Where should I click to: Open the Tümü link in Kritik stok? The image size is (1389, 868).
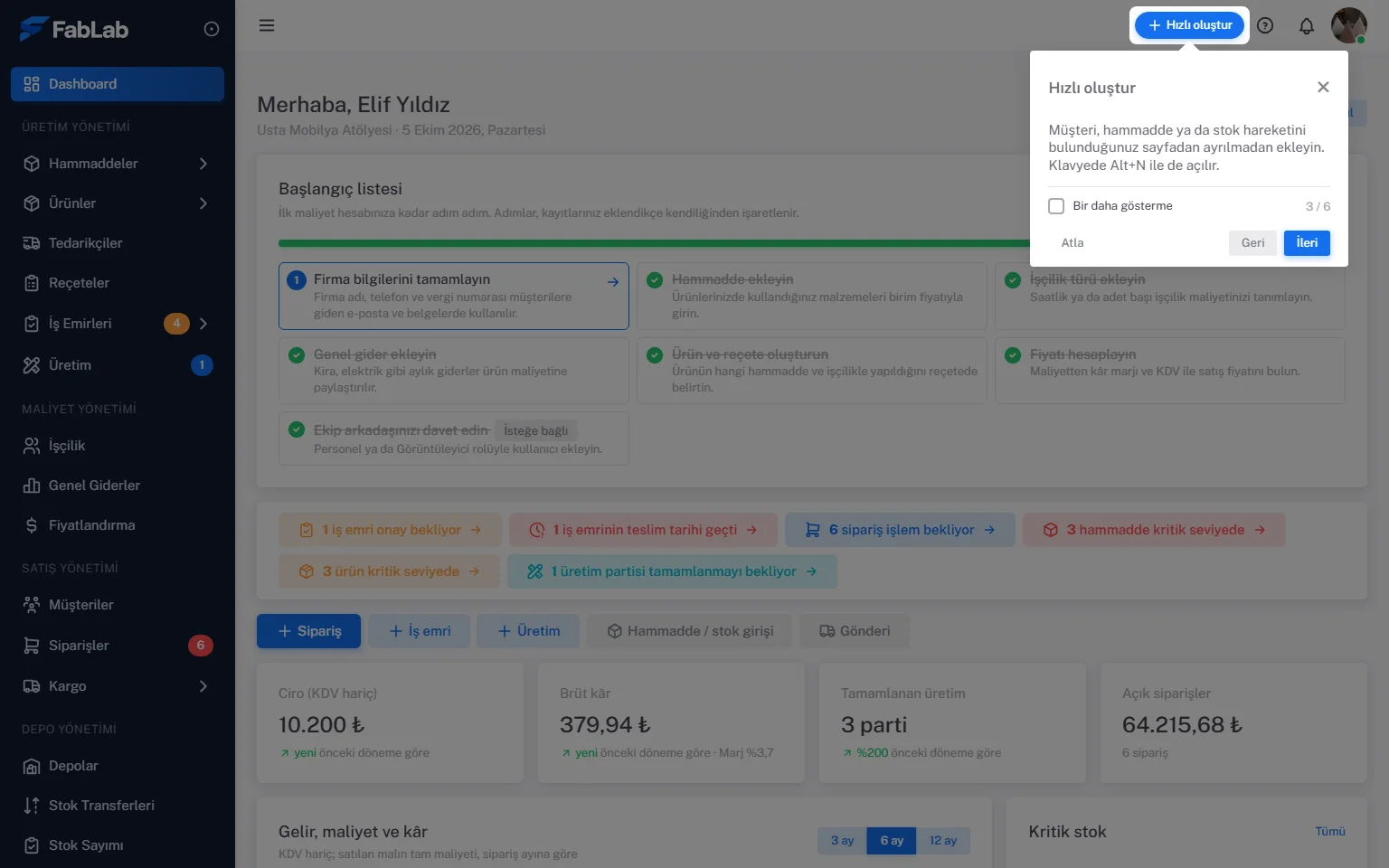[1330, 832]
